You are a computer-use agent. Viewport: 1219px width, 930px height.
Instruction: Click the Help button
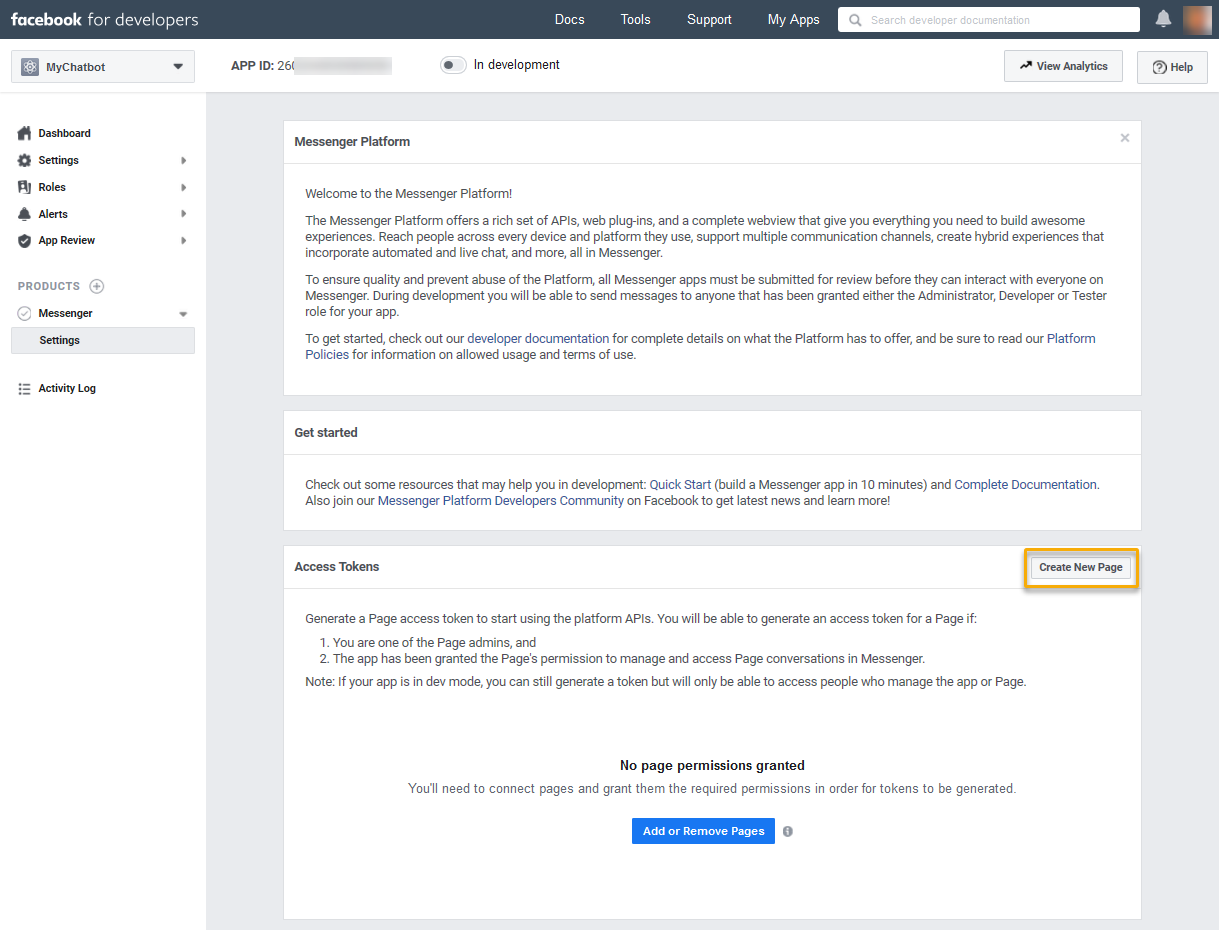[1172, 67]
